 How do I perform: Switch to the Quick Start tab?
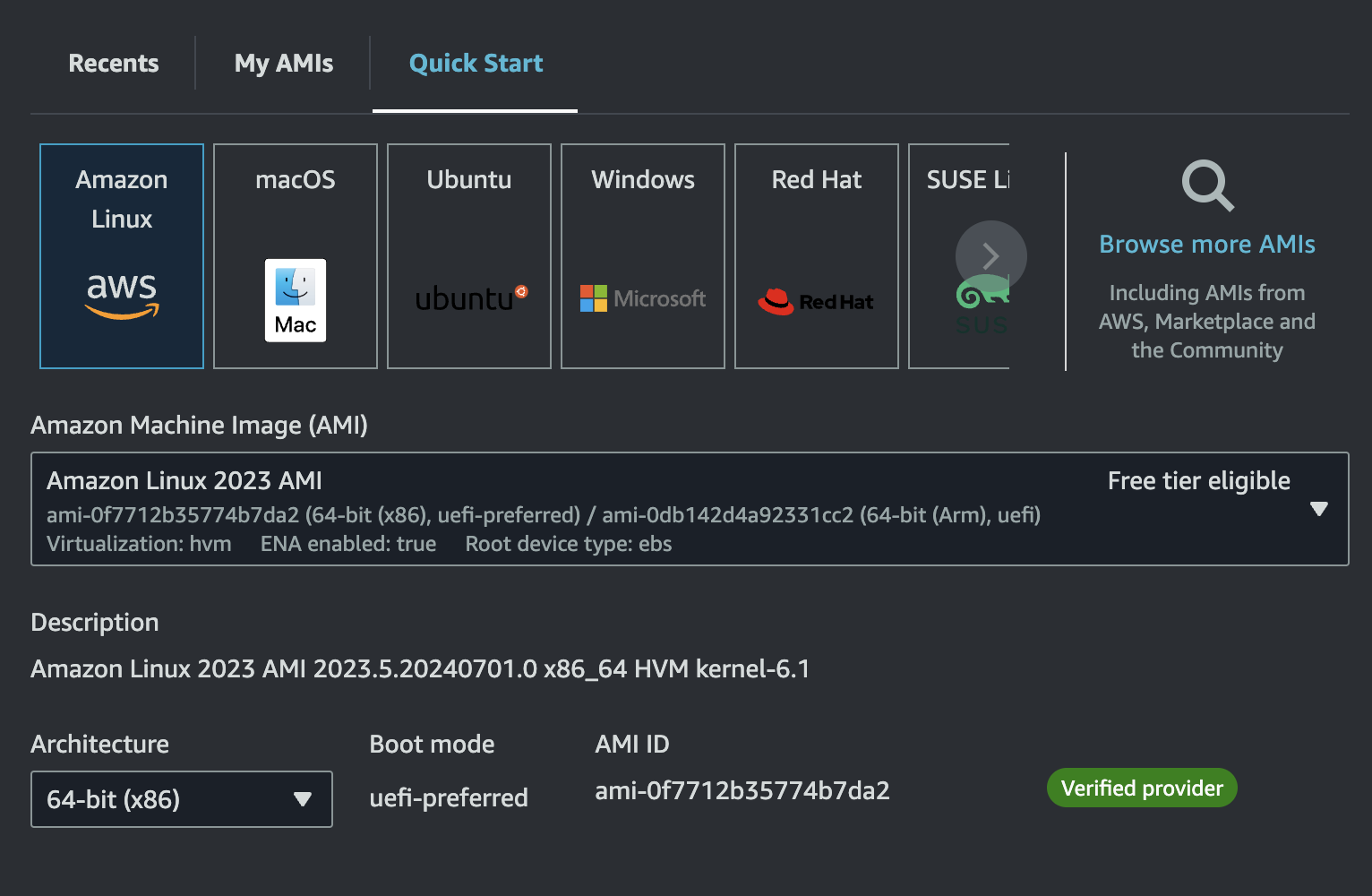pyautogui.click(x=476, y=63)
